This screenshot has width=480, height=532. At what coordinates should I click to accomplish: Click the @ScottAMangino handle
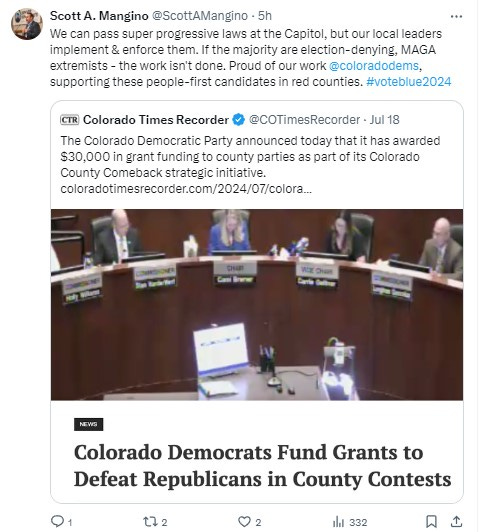pos(199,16)
